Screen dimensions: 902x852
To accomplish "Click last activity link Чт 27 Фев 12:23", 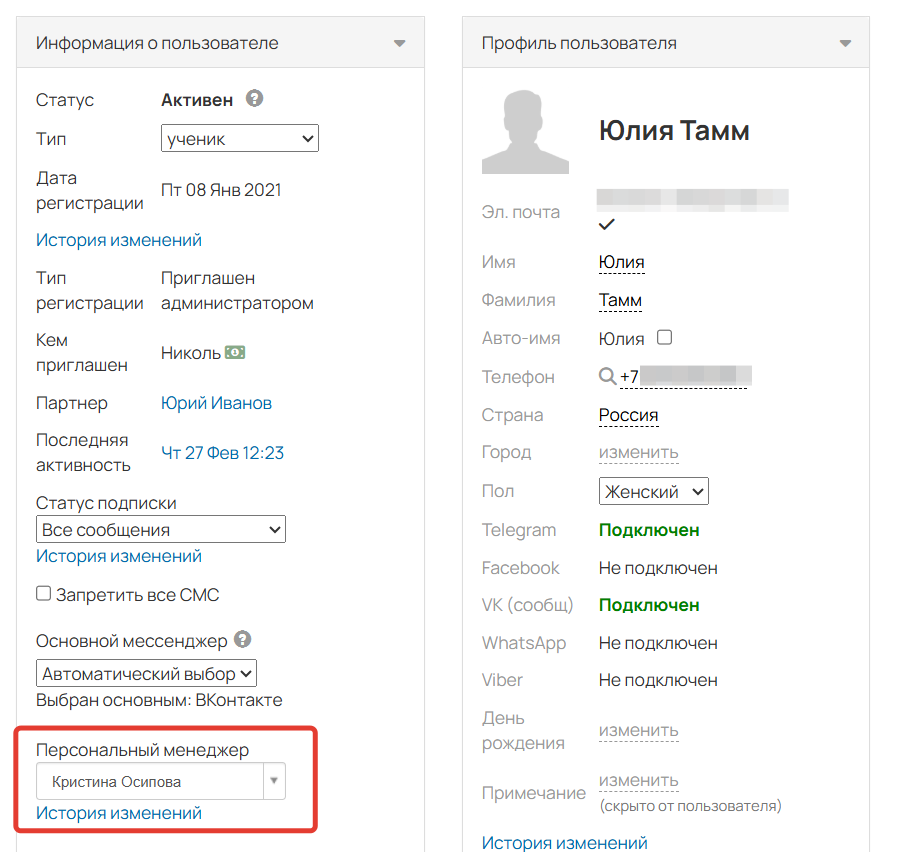I will point(222,453).
